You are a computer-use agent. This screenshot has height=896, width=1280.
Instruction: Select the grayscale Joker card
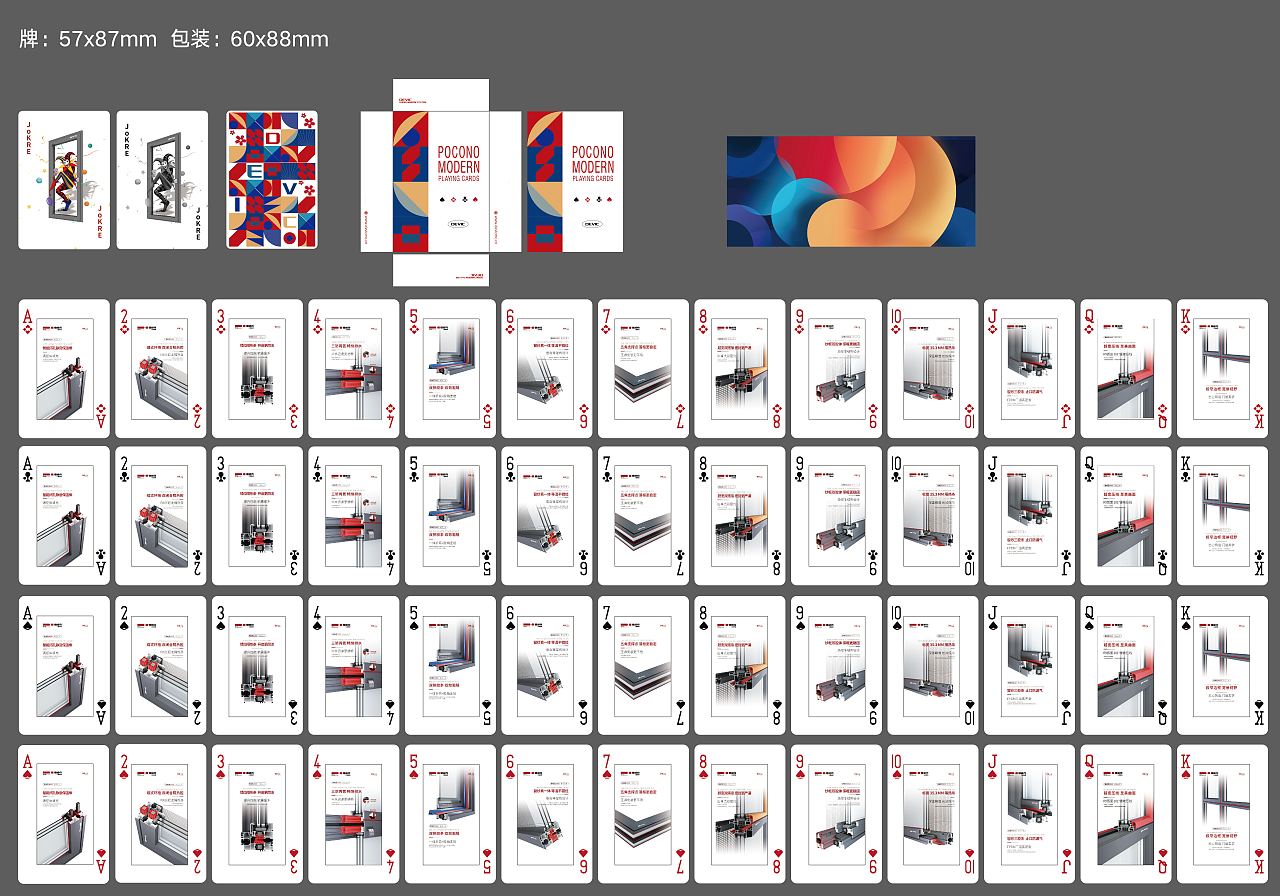pos(162,180)
